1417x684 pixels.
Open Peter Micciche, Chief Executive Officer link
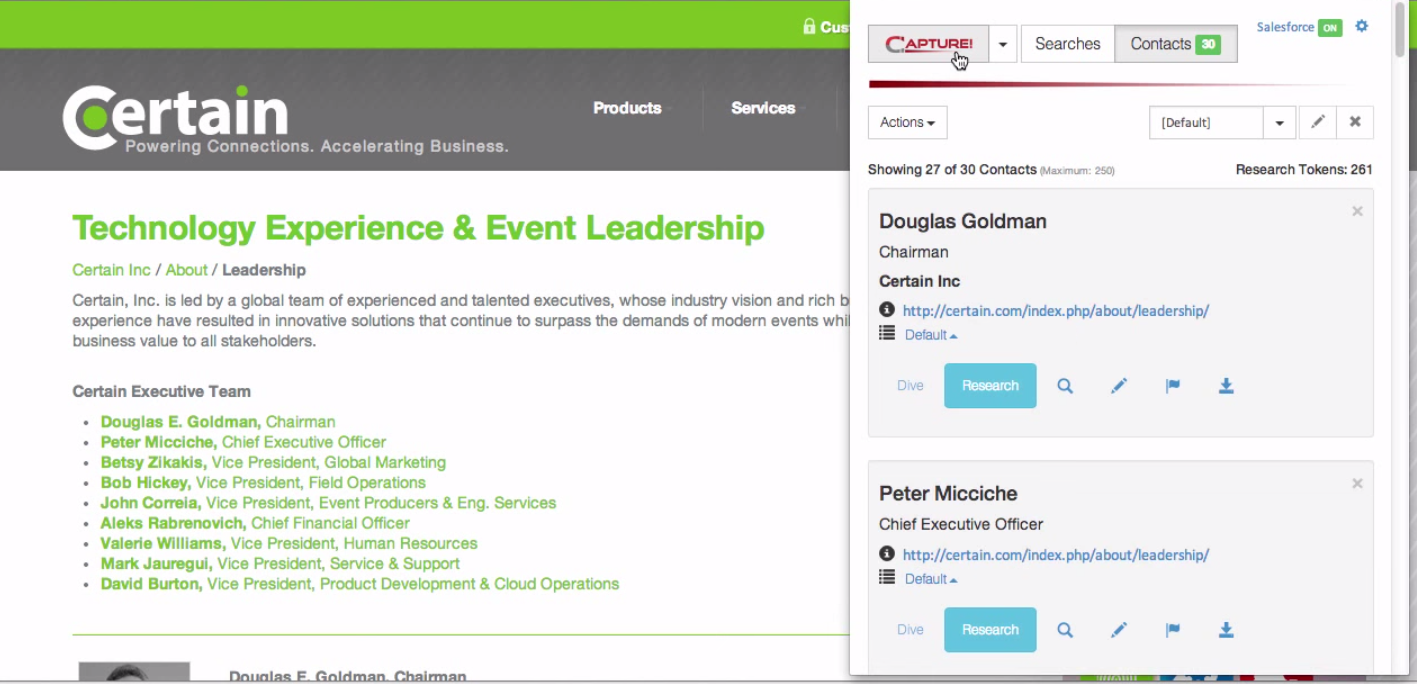click(x=243, y=442)
